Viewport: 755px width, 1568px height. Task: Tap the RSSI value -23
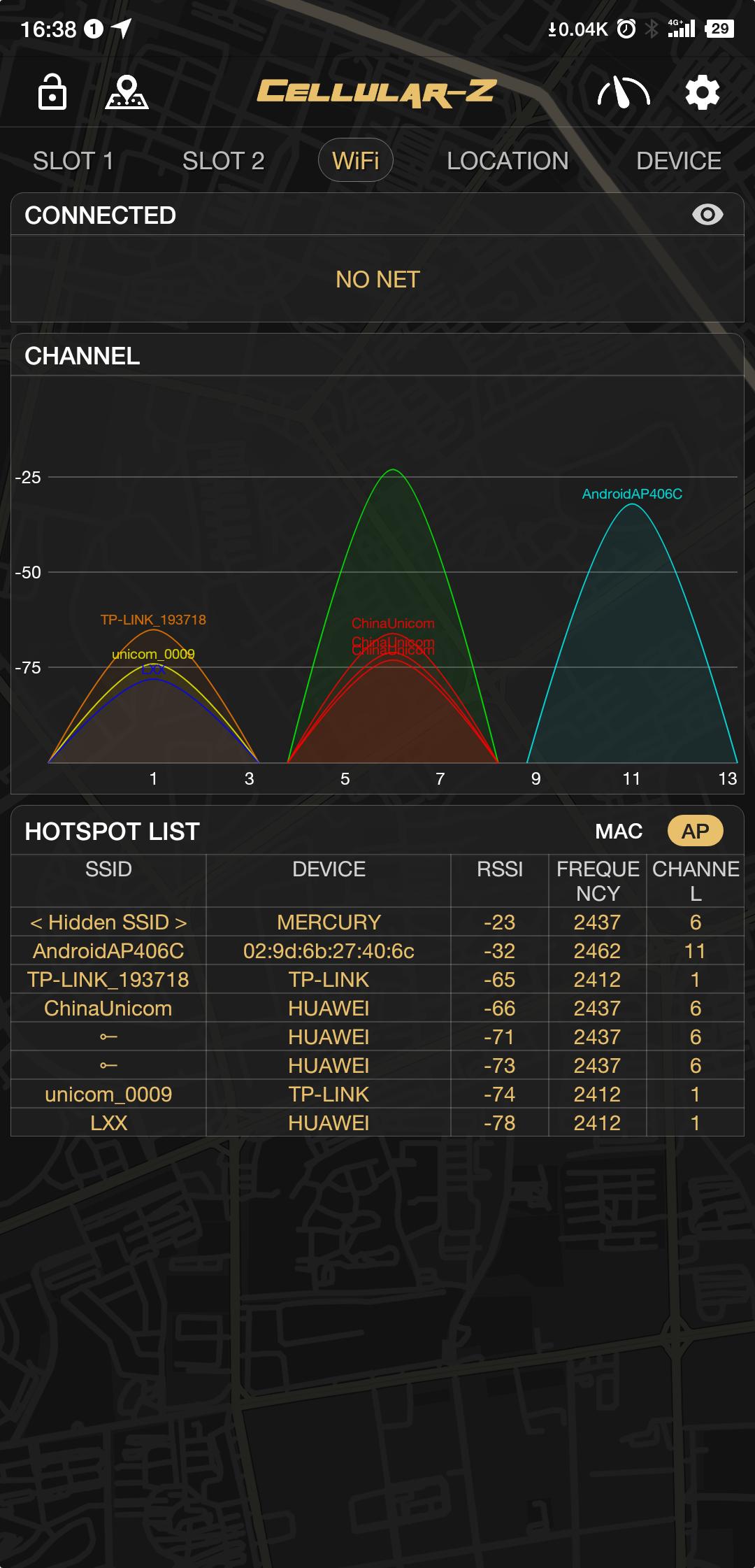(500, 922)
